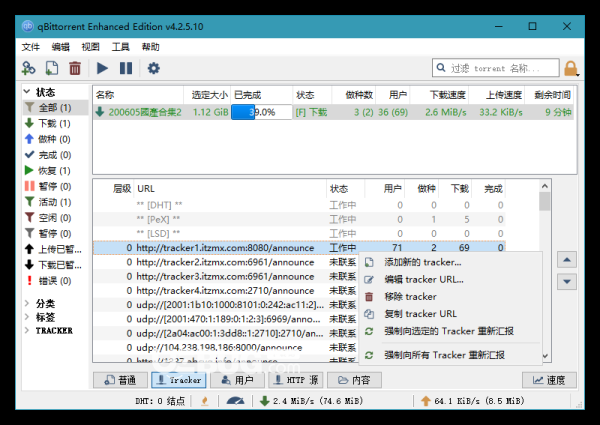The width and height of the screenshot is (600, 425).
Task: Click the tracker list vertical scrollbar thumb
Action: pyautogui.click(x=545, y=202)
